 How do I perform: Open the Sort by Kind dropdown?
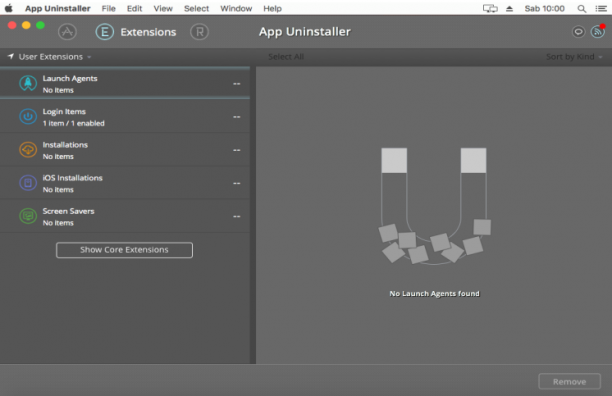click(x=574, y=57)
